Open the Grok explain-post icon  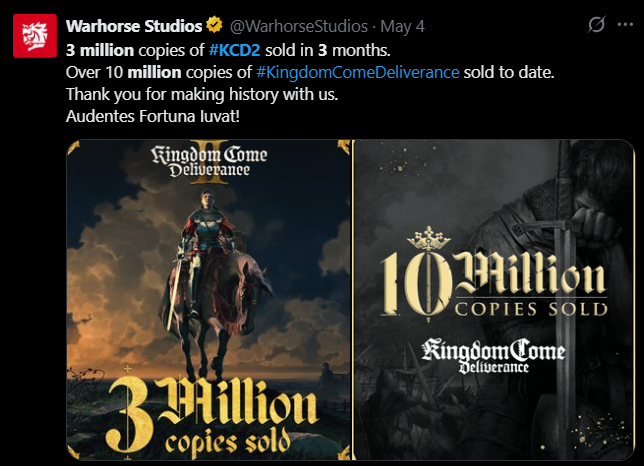(x=596, y=25)
